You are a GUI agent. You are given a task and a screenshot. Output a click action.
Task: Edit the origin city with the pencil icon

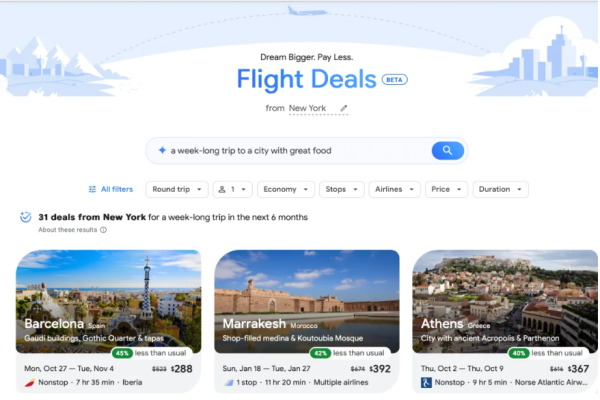(x=344, y=108)
